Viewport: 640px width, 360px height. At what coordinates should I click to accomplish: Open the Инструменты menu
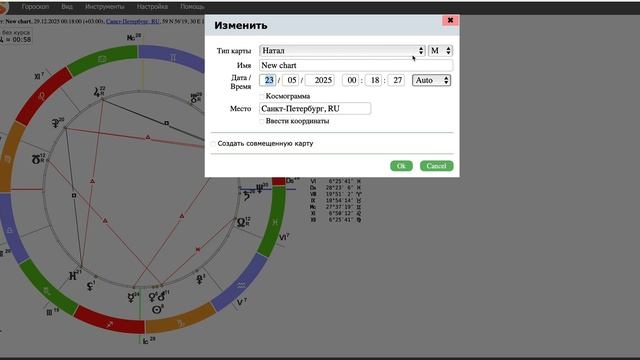(x=104, y=7)
